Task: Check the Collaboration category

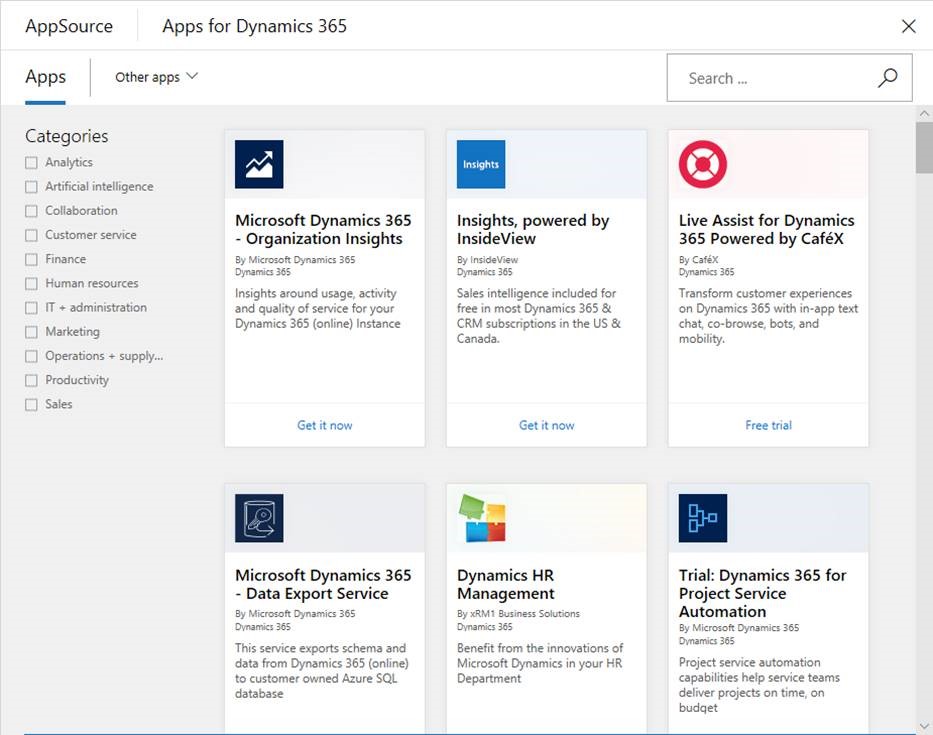Action: click(x=32, y=211)
